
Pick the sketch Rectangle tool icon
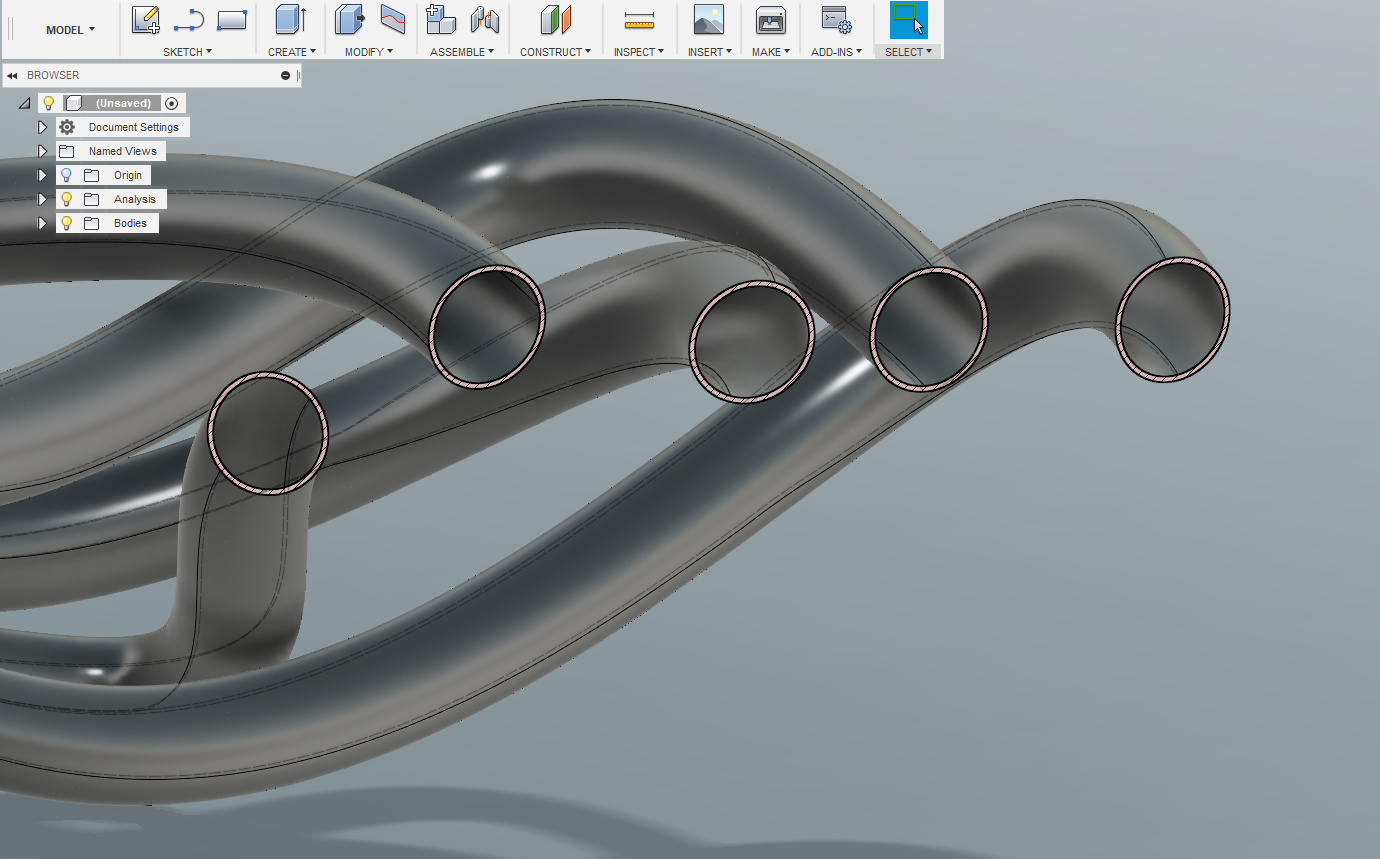pyautogui.click(x=231, y=19)
